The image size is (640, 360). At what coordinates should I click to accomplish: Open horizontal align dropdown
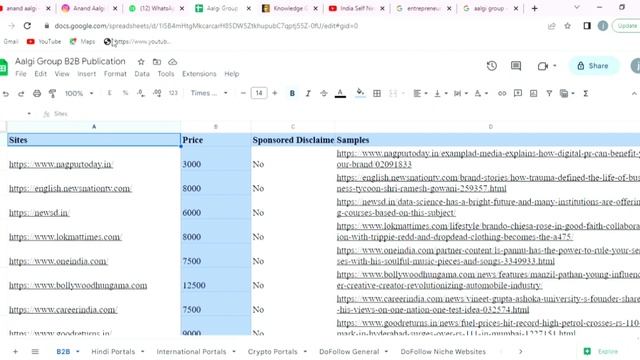point(420,93)
